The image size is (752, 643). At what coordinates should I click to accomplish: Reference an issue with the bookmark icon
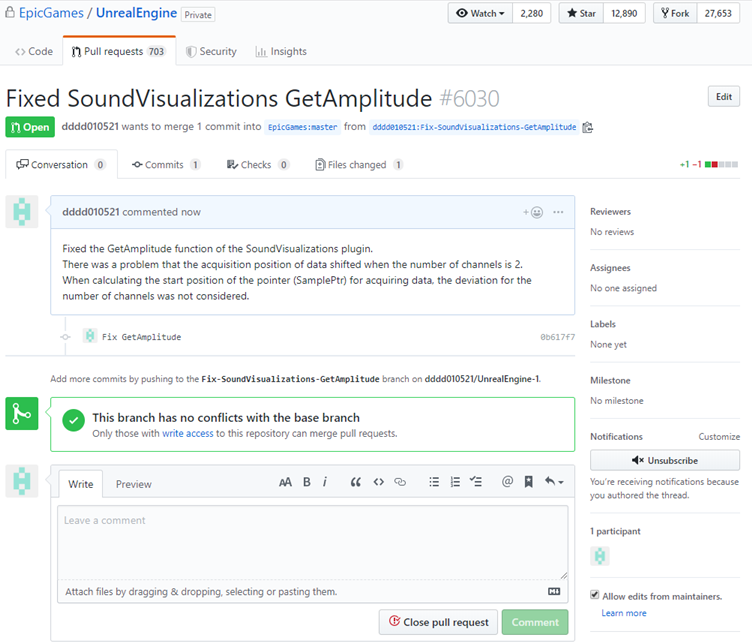coord(529,482)
